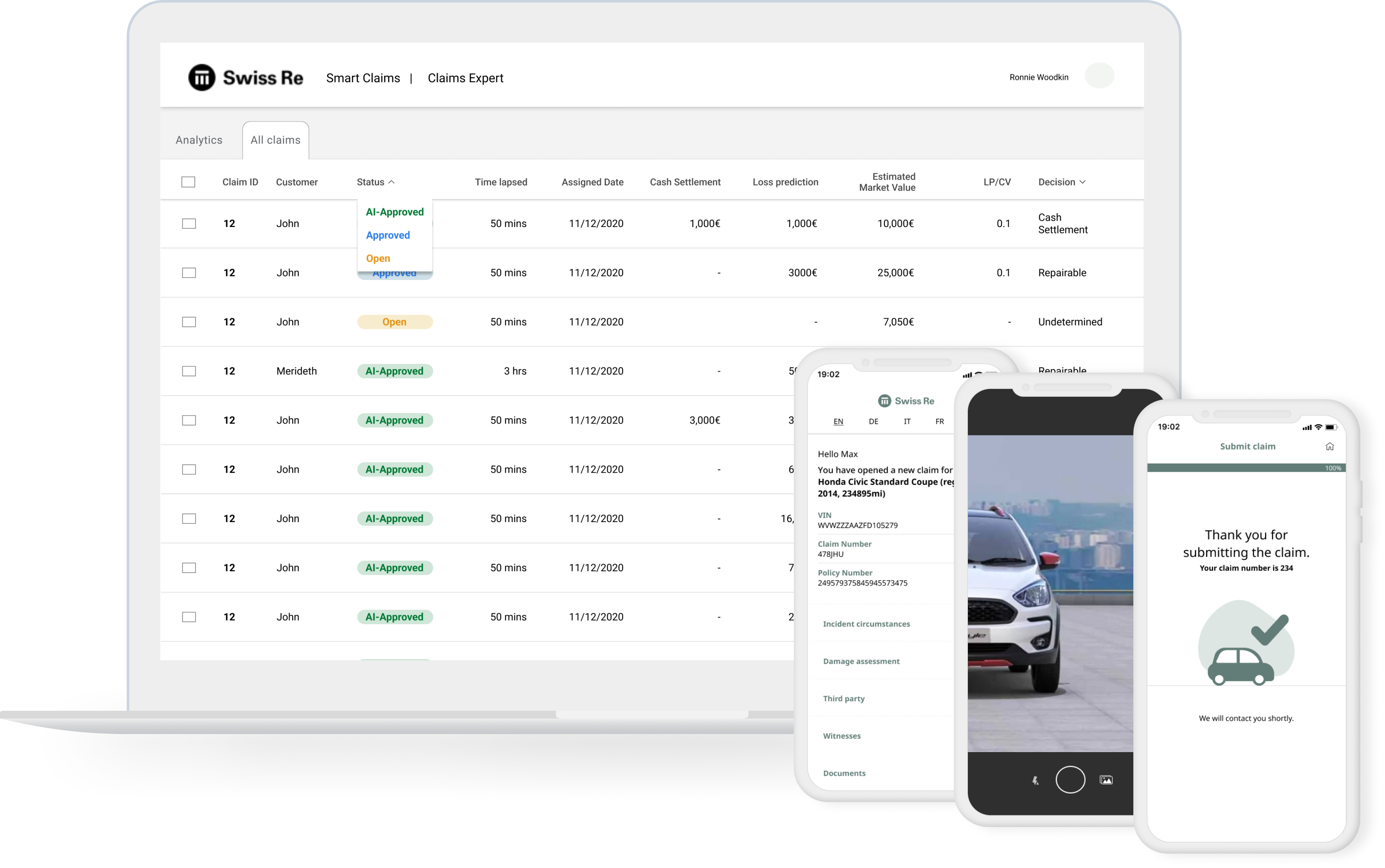Click the Loss prediction column header
The image size is (1385, 868).
coord(785,182)
